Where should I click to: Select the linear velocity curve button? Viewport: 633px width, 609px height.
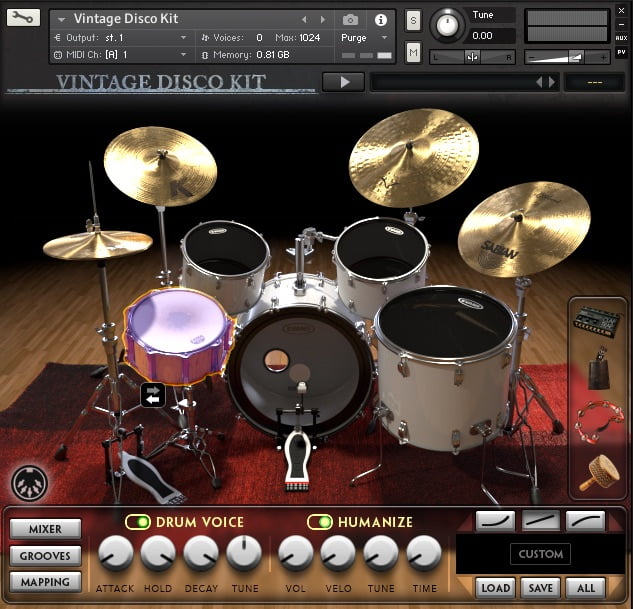pos(541,521)
